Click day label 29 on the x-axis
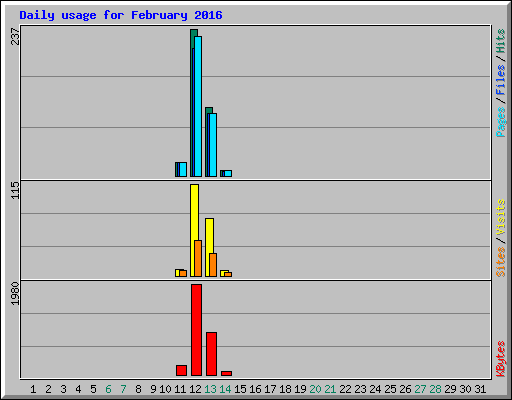 450,389
